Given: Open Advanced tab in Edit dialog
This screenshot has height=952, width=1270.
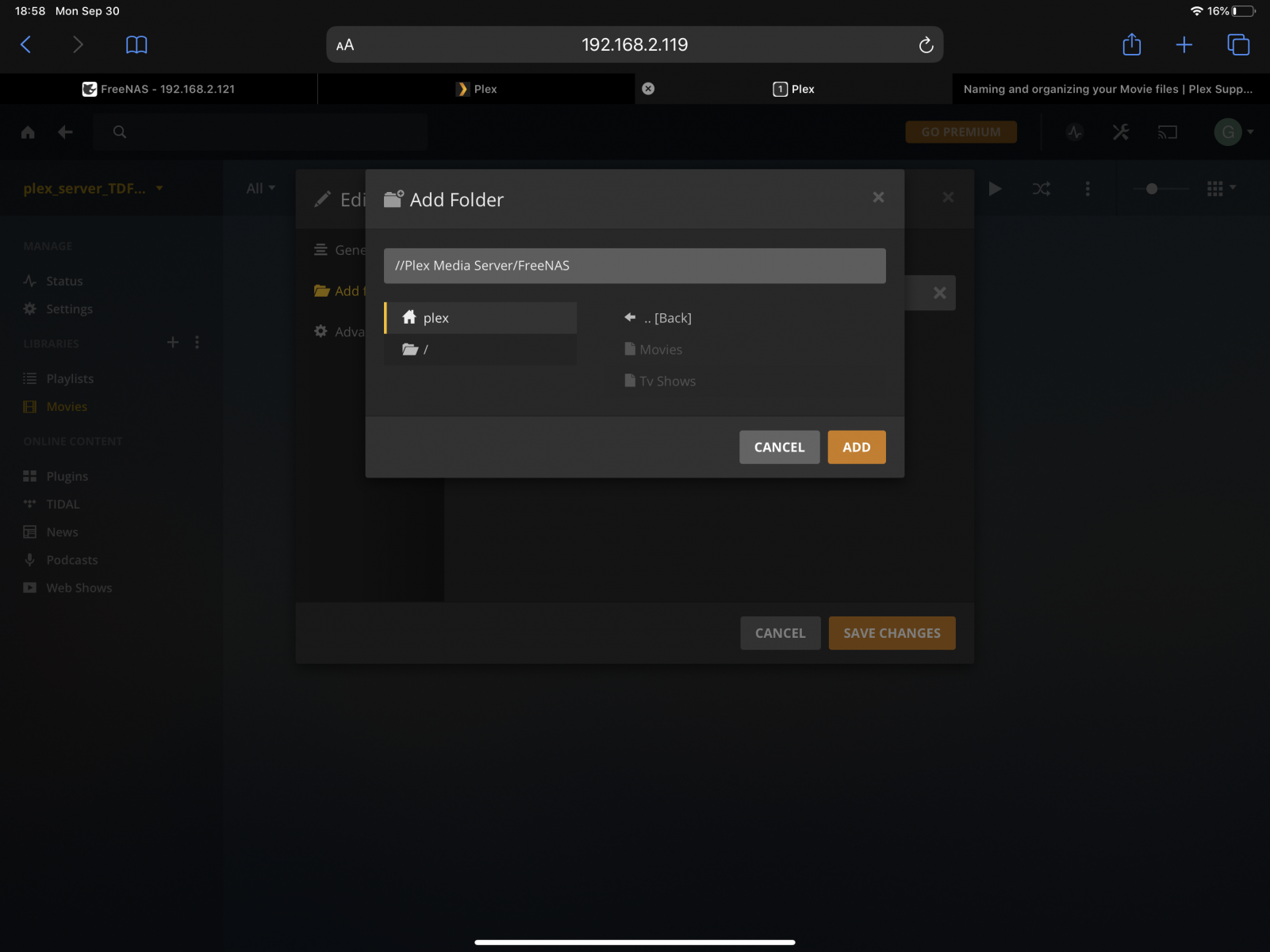Looking at the screenshot, I should point(339,332).
